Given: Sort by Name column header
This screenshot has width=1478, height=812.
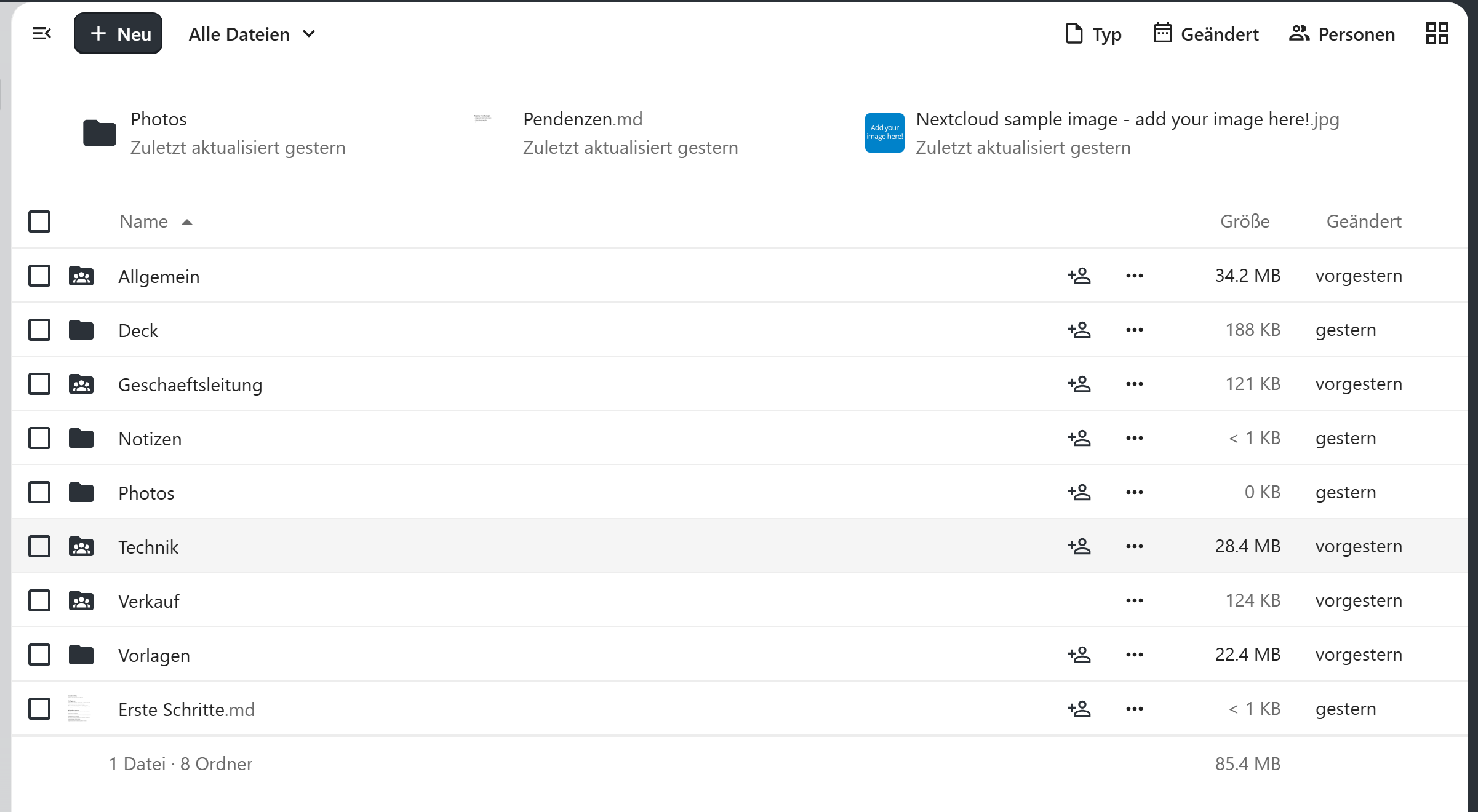Looking at the screenshot, I should pos(156,221).
